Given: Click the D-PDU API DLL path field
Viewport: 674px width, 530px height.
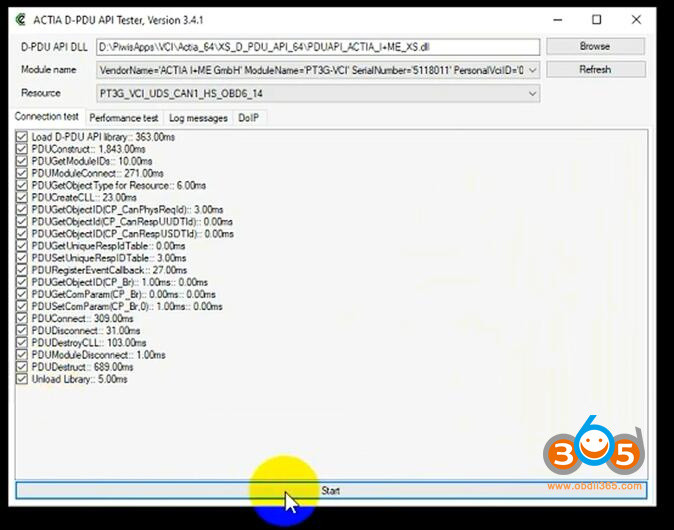Looking at the screenshot, I should pyautogui.click(x=318, y=47).
